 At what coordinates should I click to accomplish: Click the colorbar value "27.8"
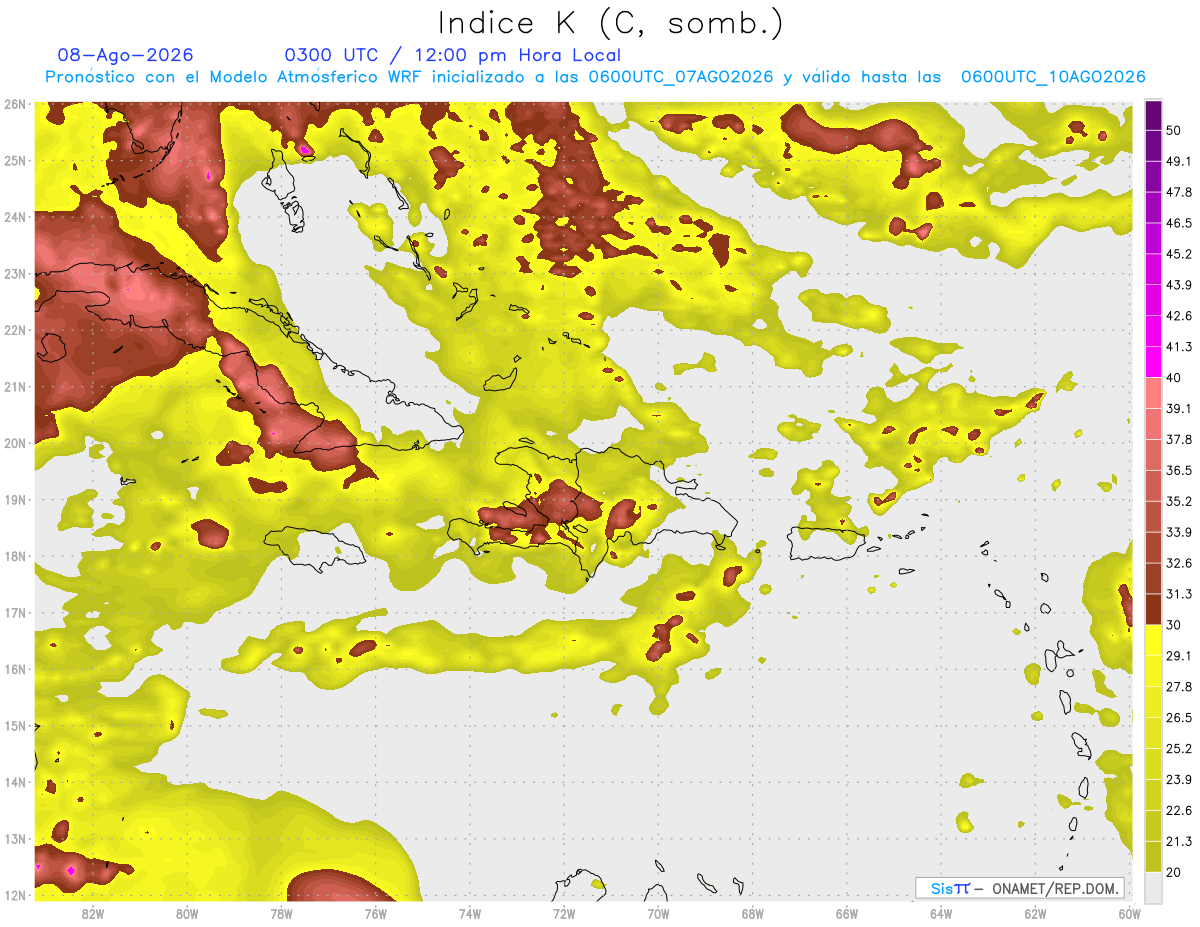coord(1178,686)
